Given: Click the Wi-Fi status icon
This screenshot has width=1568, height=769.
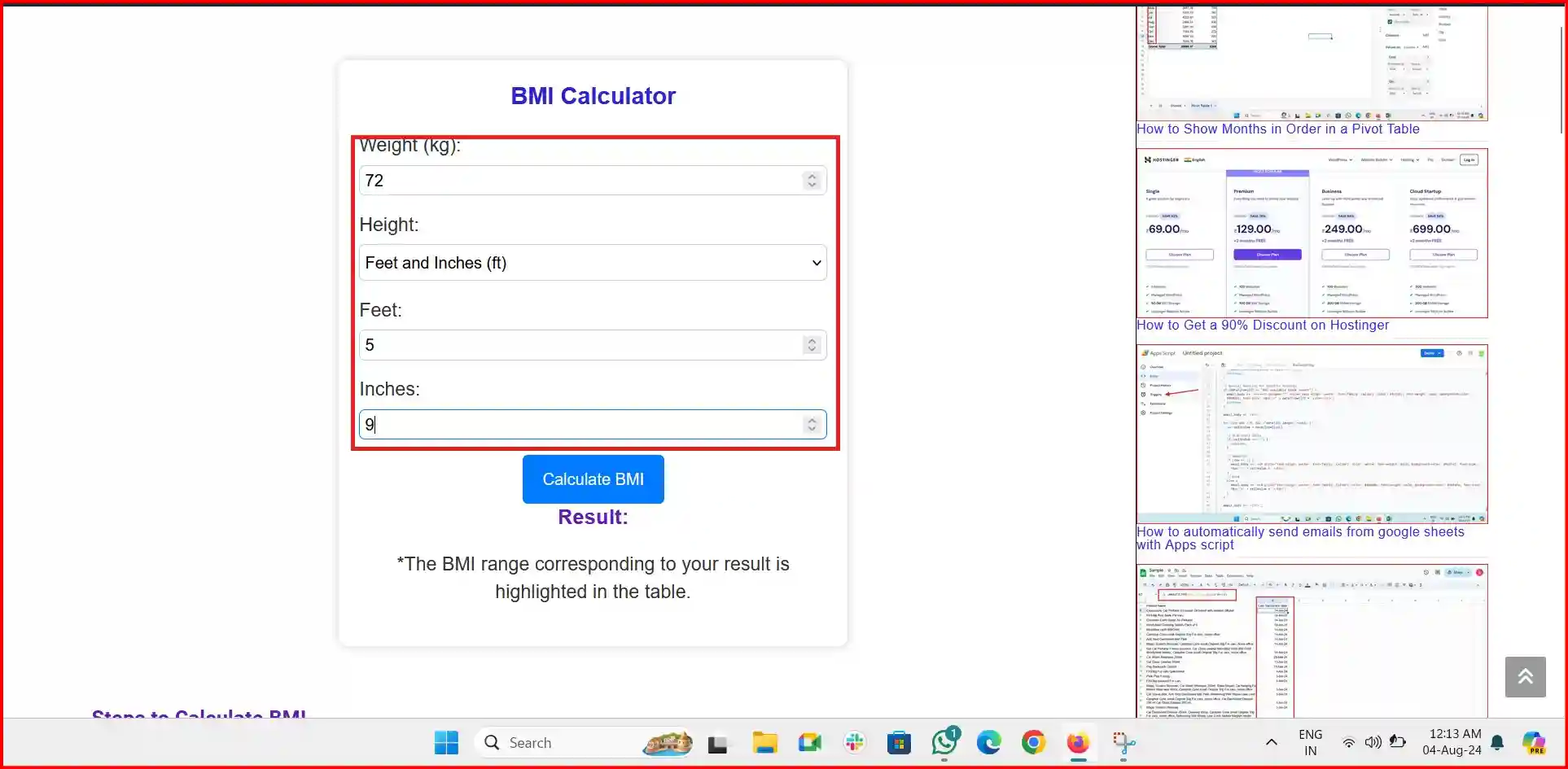Looking at the screenshot, I should 1348,743.
